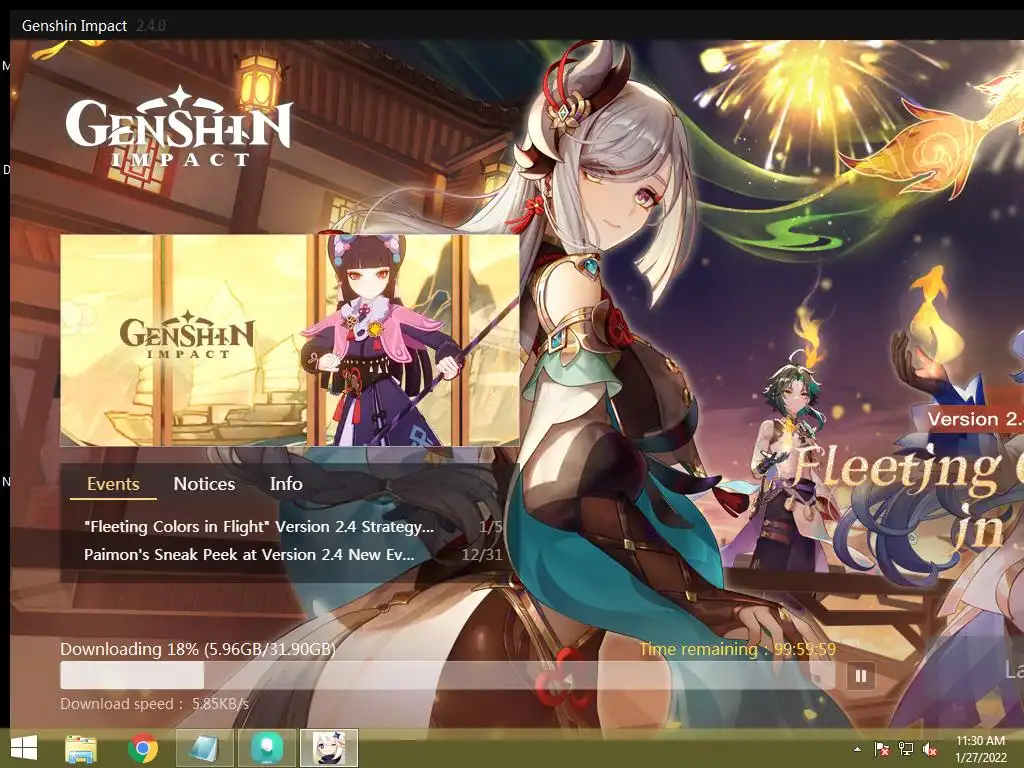Screen dimensions: 1024x768
Task: Select the Genshin Impact launcher taskbar icon
Action: click(x=328, y=748)
